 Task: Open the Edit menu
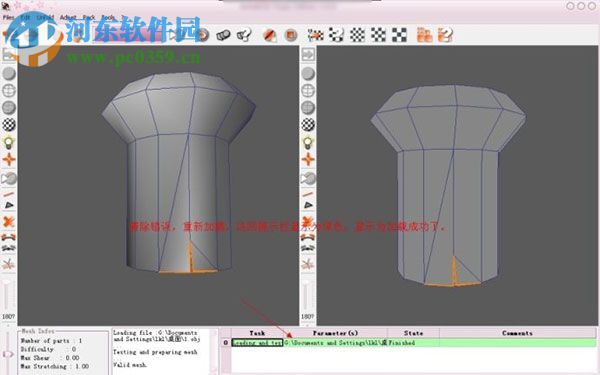click(x=25, y=17)
